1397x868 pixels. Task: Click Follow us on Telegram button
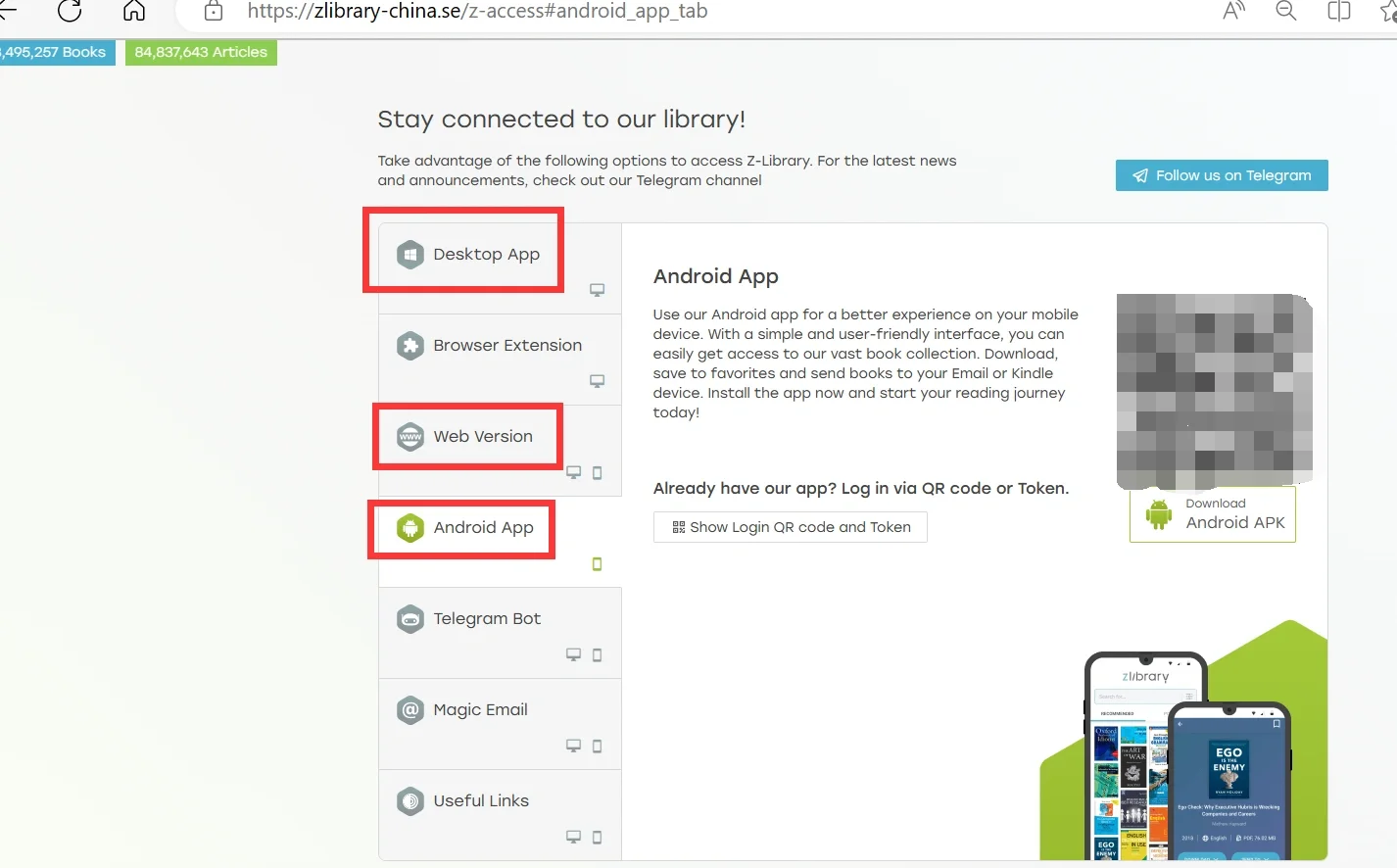1222,175
